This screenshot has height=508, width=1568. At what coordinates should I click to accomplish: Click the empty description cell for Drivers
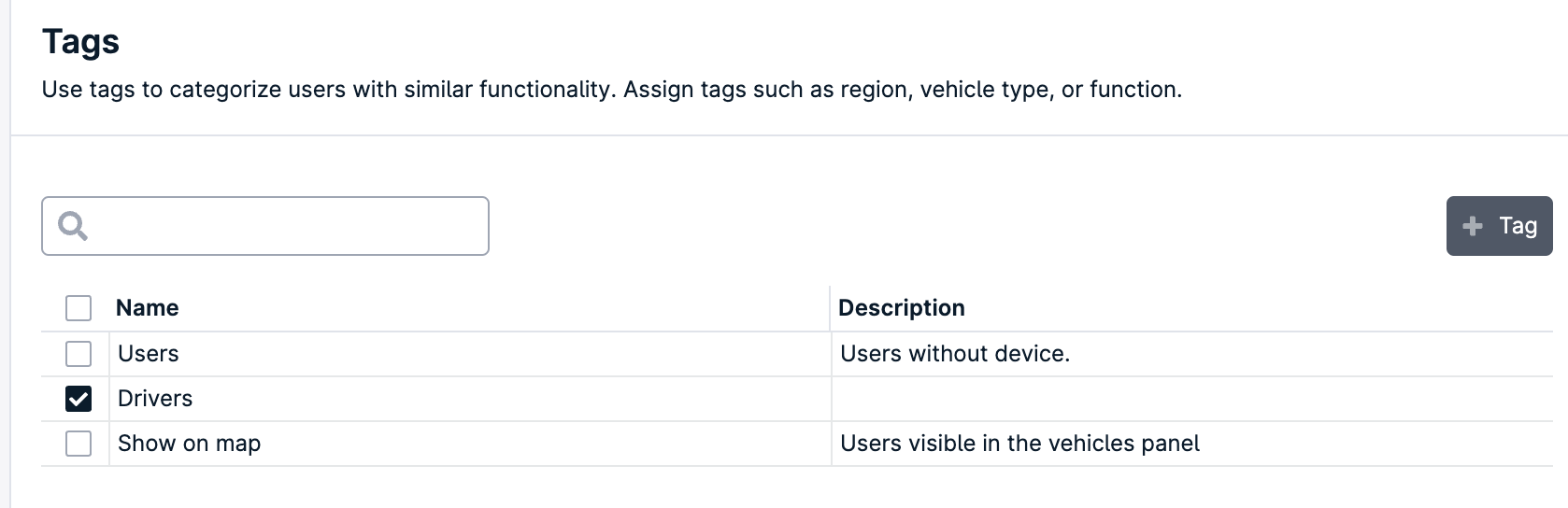(1191, 399)
